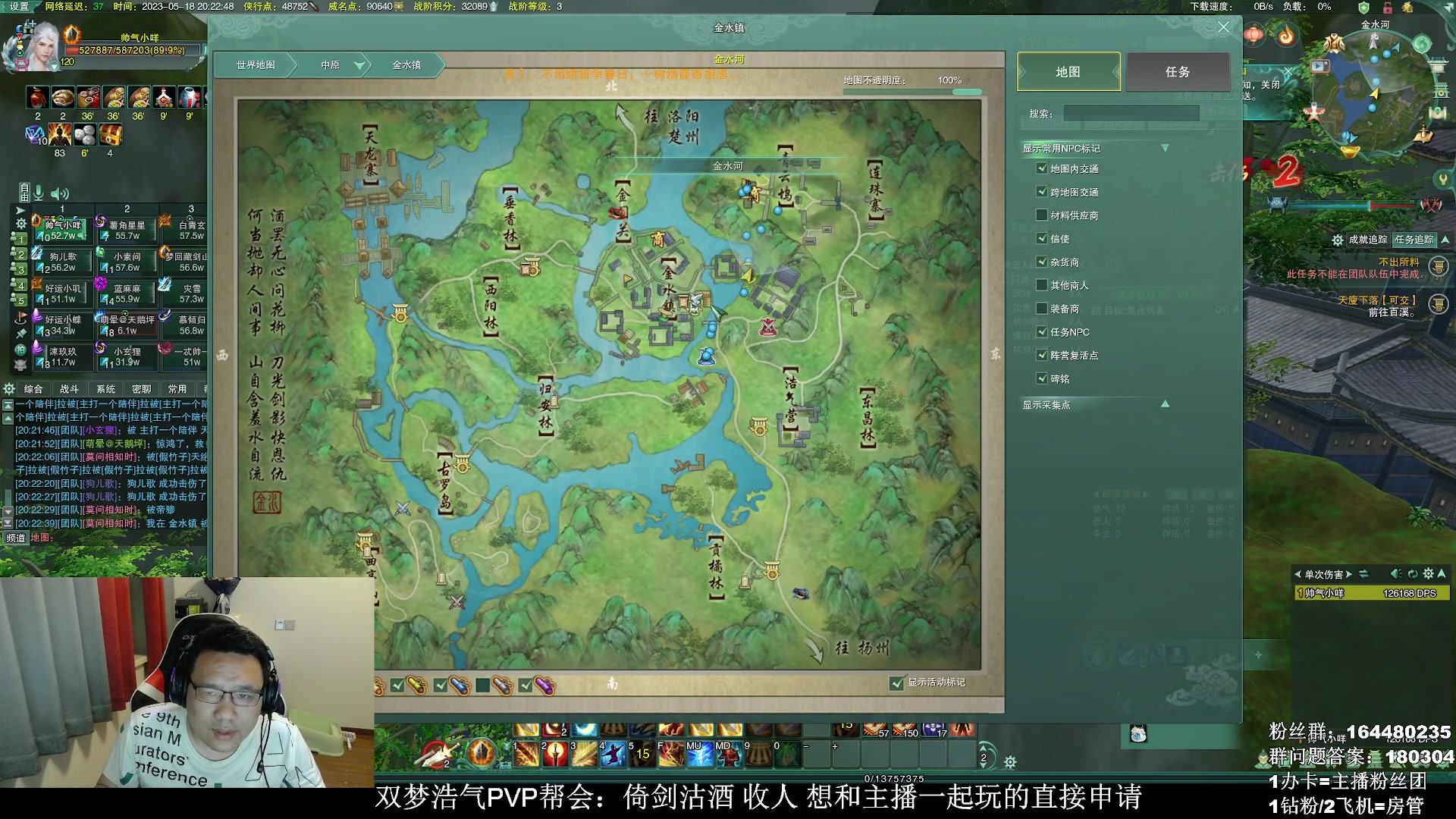Open the 世界地图 breadcrumb
Screen dimensions: 1456x819
(x=256, y=65)
